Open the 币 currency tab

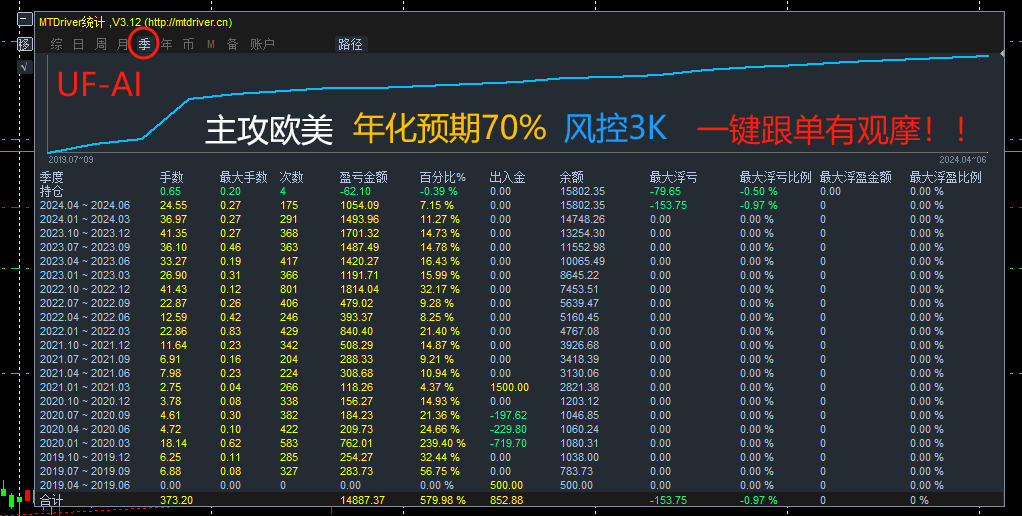point(188,44)
